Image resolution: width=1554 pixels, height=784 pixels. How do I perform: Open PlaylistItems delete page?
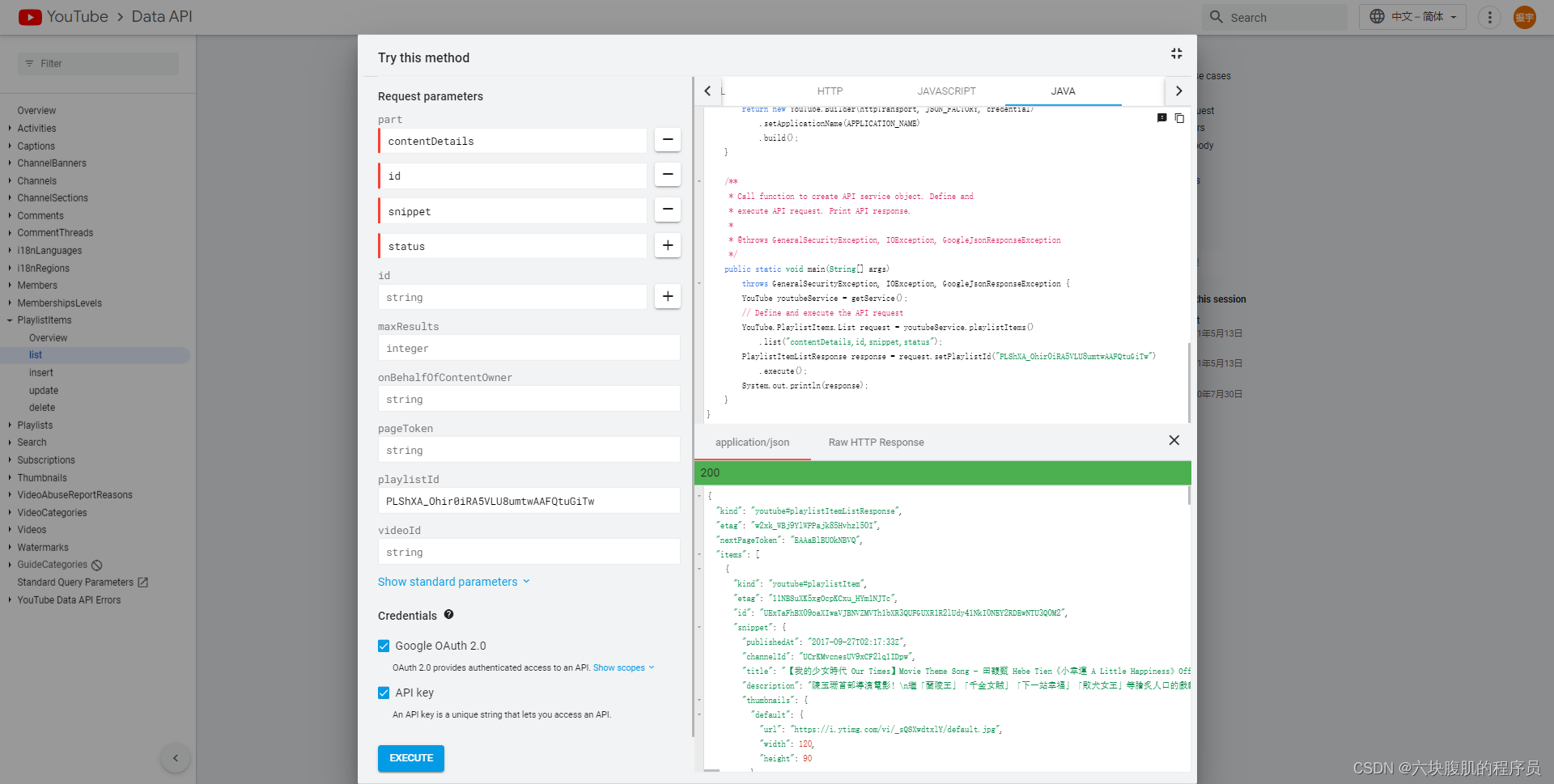[x=42, y=407]
